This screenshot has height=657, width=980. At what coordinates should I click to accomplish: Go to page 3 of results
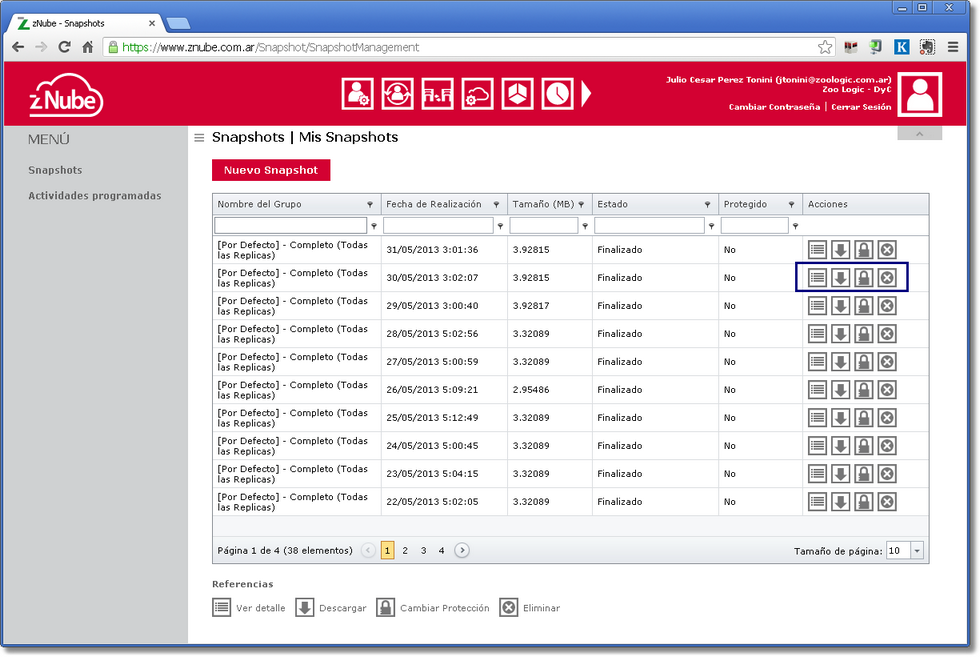[x=423, y=550]
